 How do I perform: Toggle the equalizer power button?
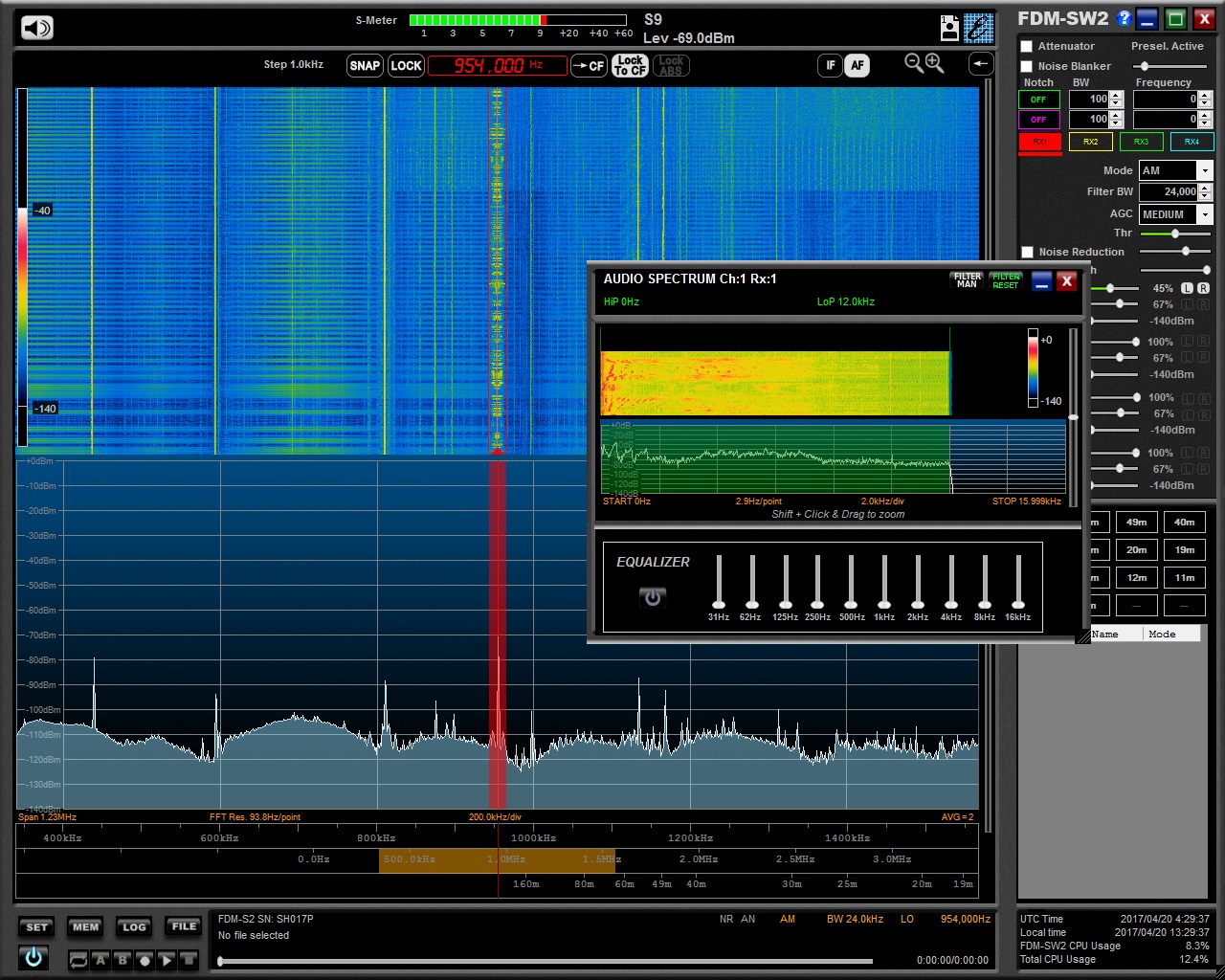coord(653,597)
